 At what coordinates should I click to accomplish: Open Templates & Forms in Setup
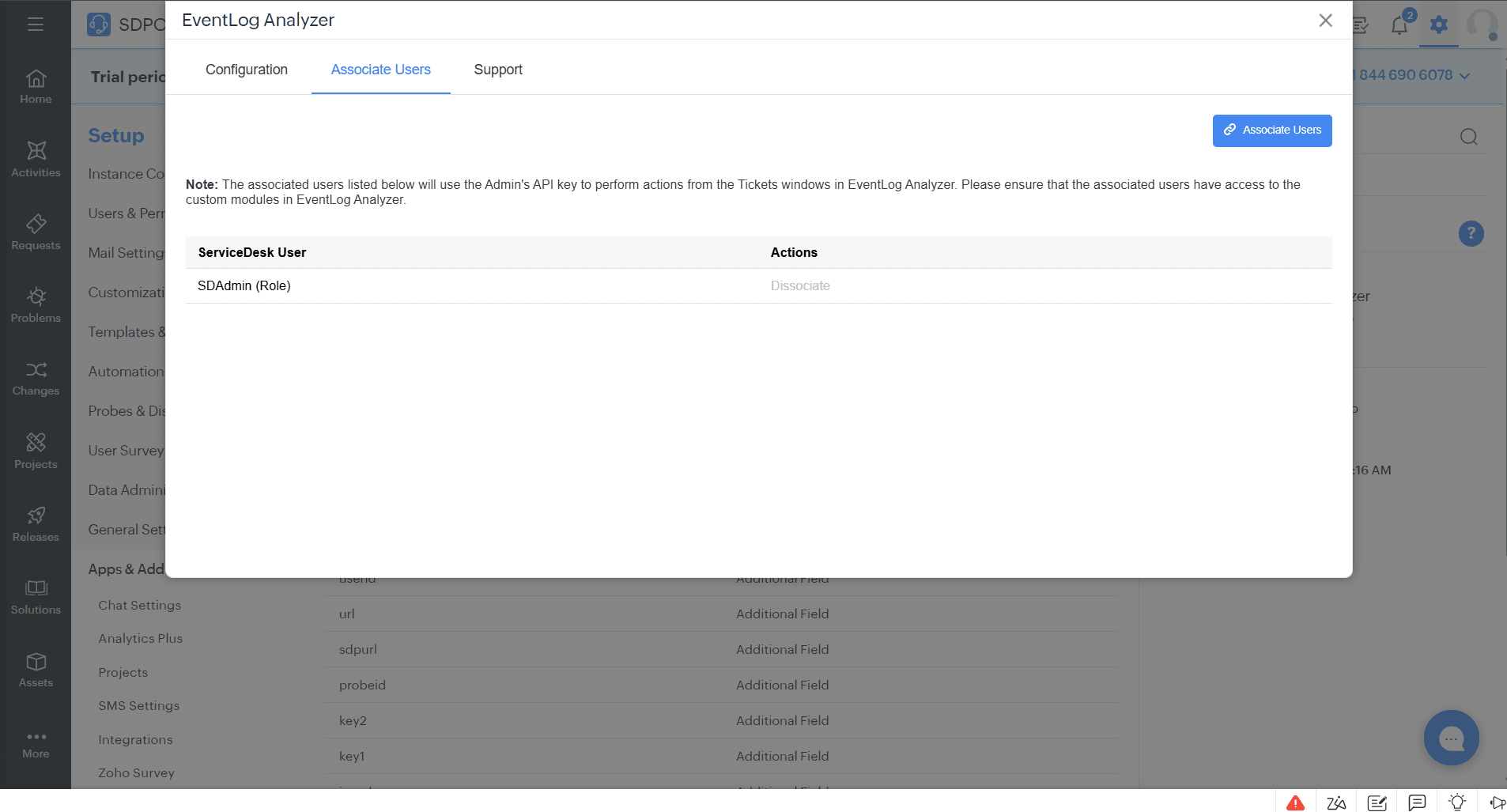coord(127,332)
